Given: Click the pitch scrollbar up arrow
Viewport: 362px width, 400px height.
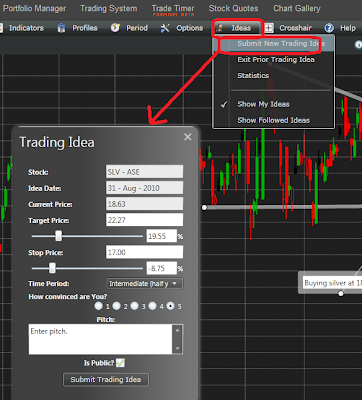Looking at the screenshot, I should (x=177, y=330).
